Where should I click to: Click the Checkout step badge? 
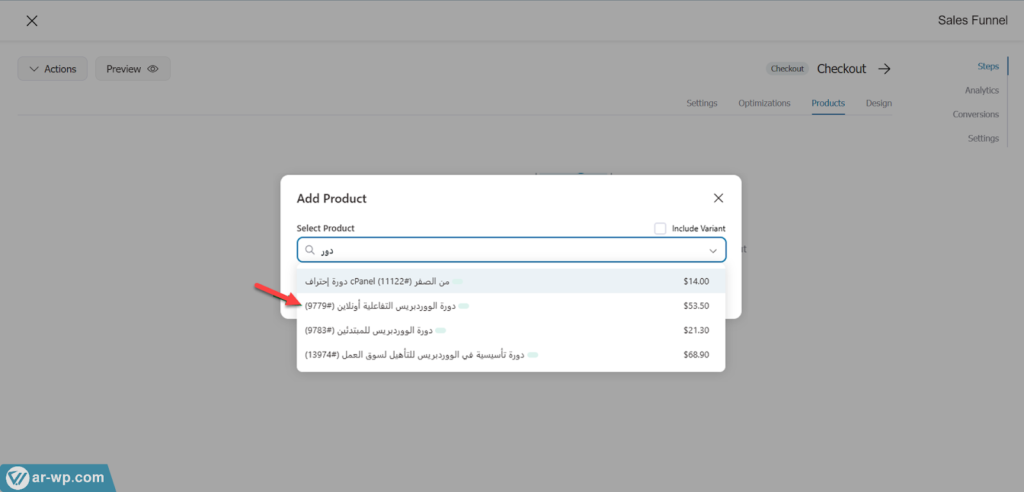787,69
